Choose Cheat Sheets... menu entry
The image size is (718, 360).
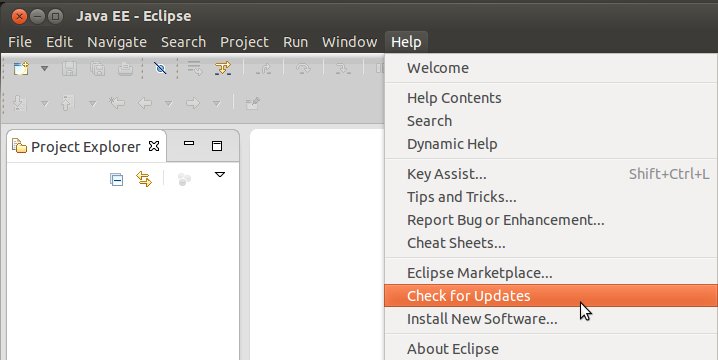pos(551,243)
